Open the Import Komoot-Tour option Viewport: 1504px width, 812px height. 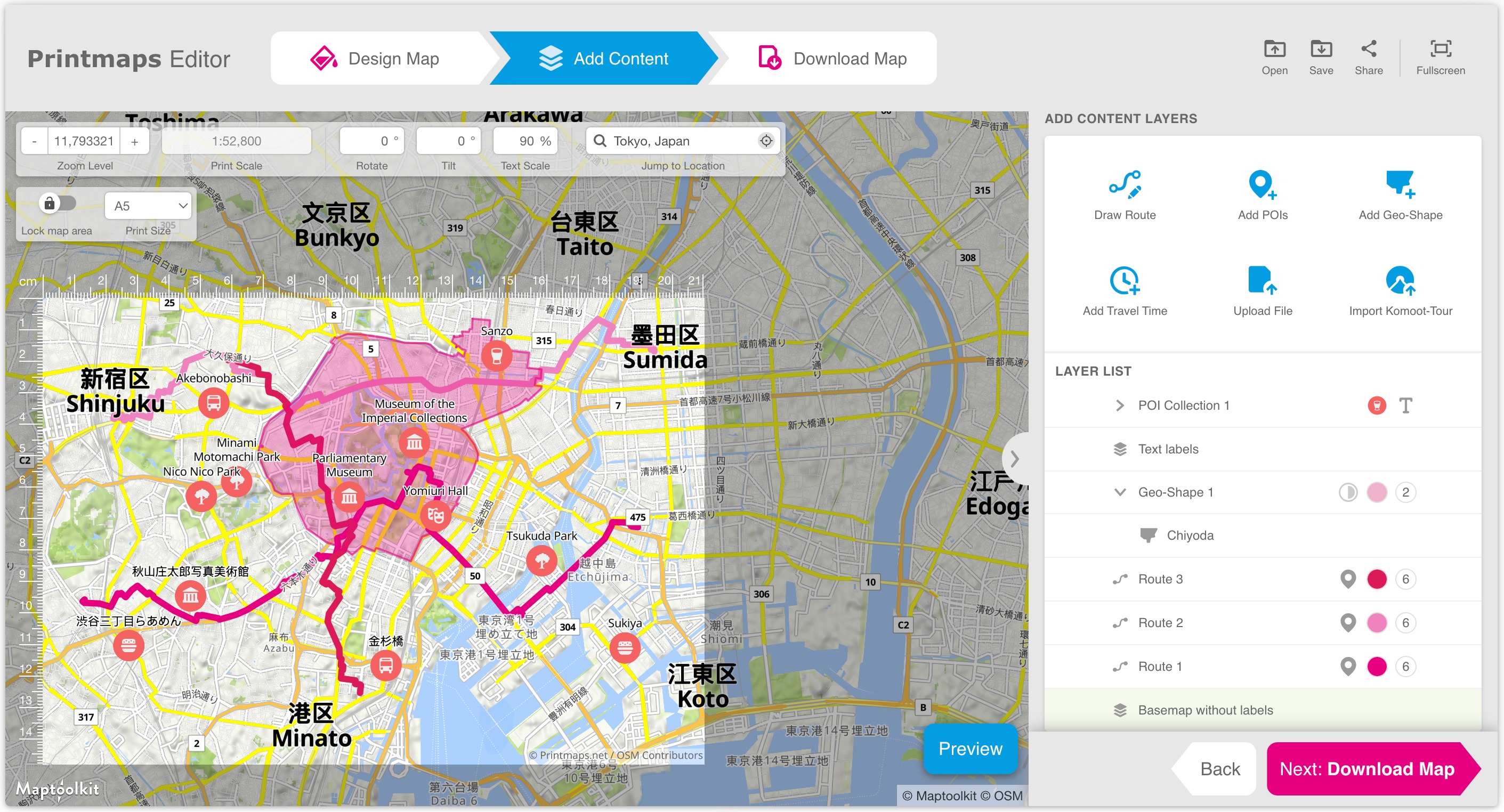click(1400, 281)
